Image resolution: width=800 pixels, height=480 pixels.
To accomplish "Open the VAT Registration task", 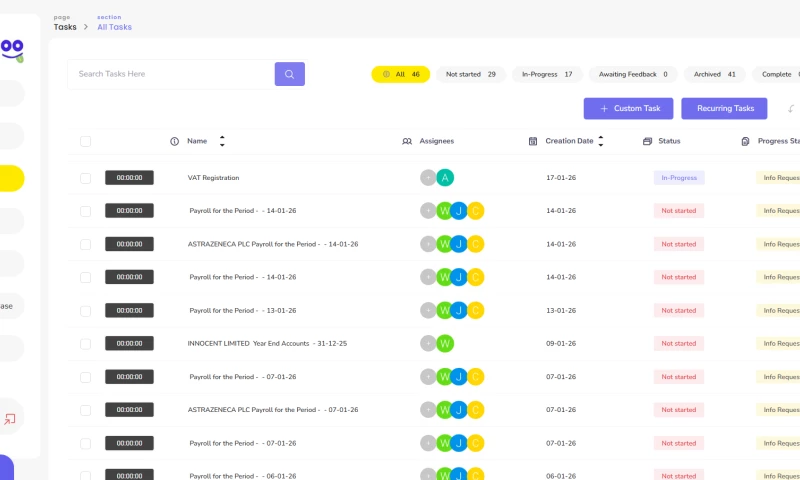I will click(213, 178).
